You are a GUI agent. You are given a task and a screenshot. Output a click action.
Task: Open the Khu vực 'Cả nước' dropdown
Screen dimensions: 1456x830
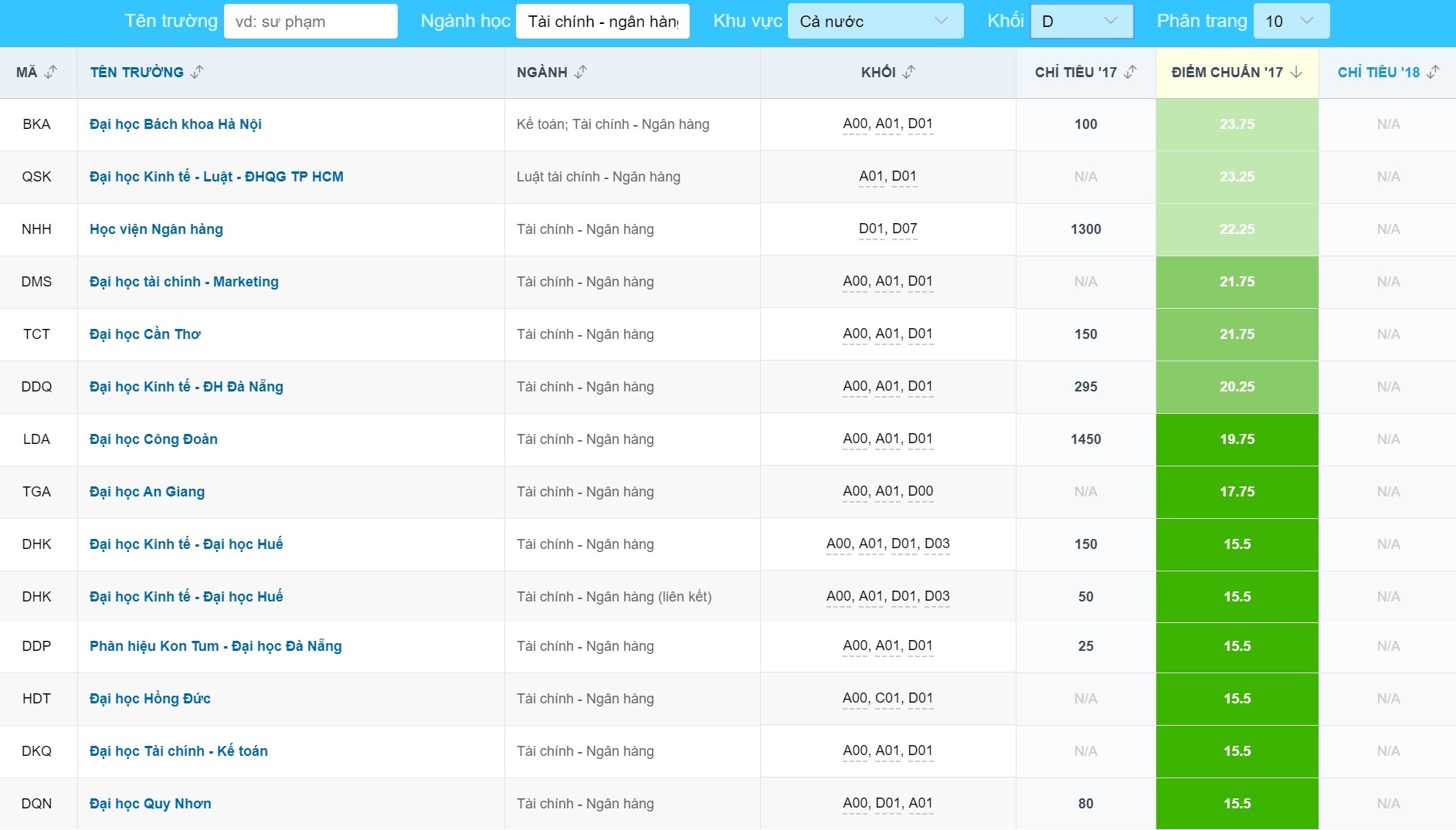coord(874,22)
